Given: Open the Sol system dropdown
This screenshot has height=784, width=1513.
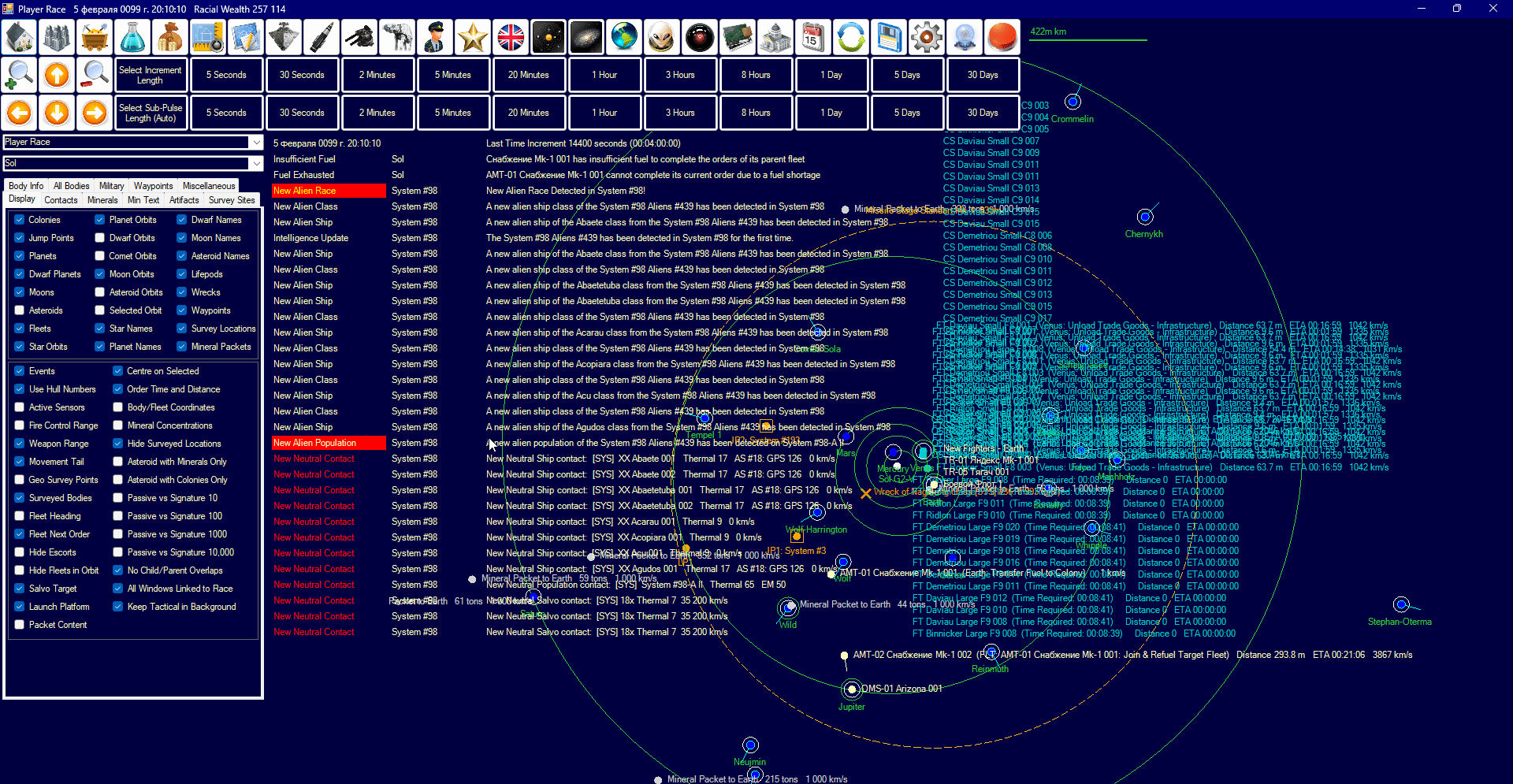Looking at the screenshot, I should (x=255, y=164).
